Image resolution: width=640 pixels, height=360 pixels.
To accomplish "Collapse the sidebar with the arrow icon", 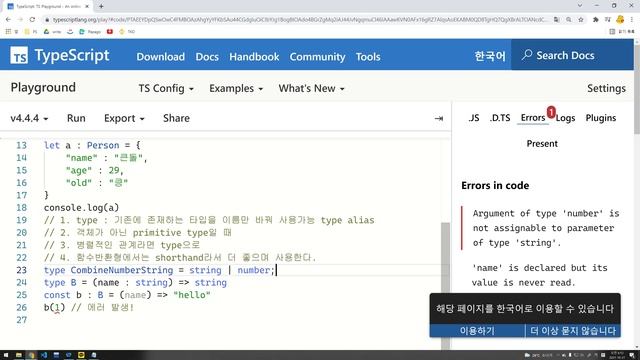I will click(439, 118).
